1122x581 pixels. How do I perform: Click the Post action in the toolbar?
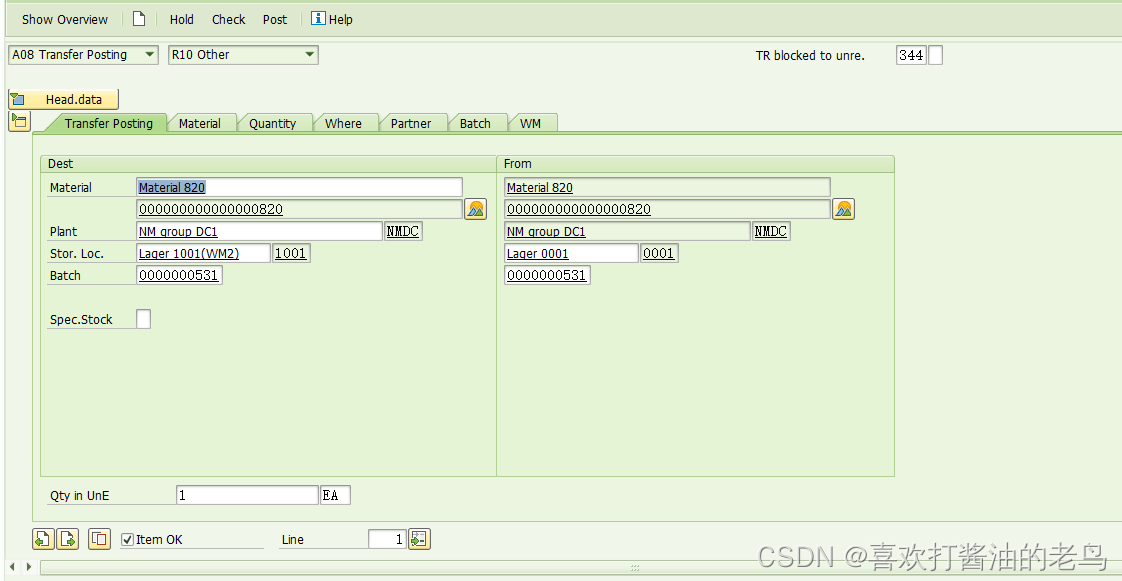point(274,18)
